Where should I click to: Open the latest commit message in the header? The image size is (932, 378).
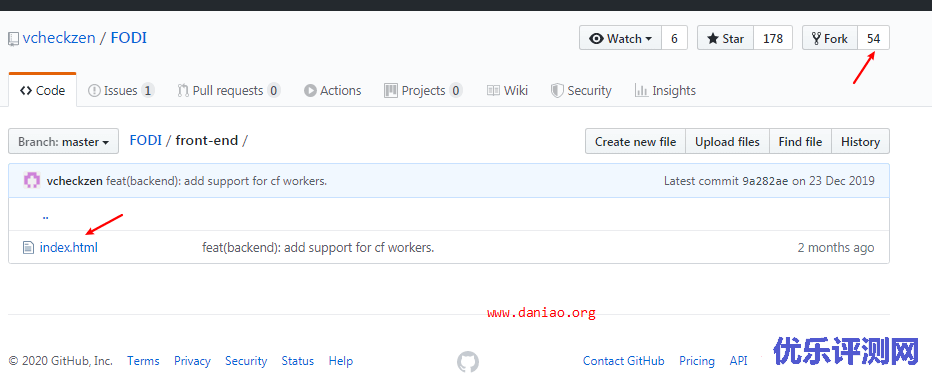[x=216, y=181]
